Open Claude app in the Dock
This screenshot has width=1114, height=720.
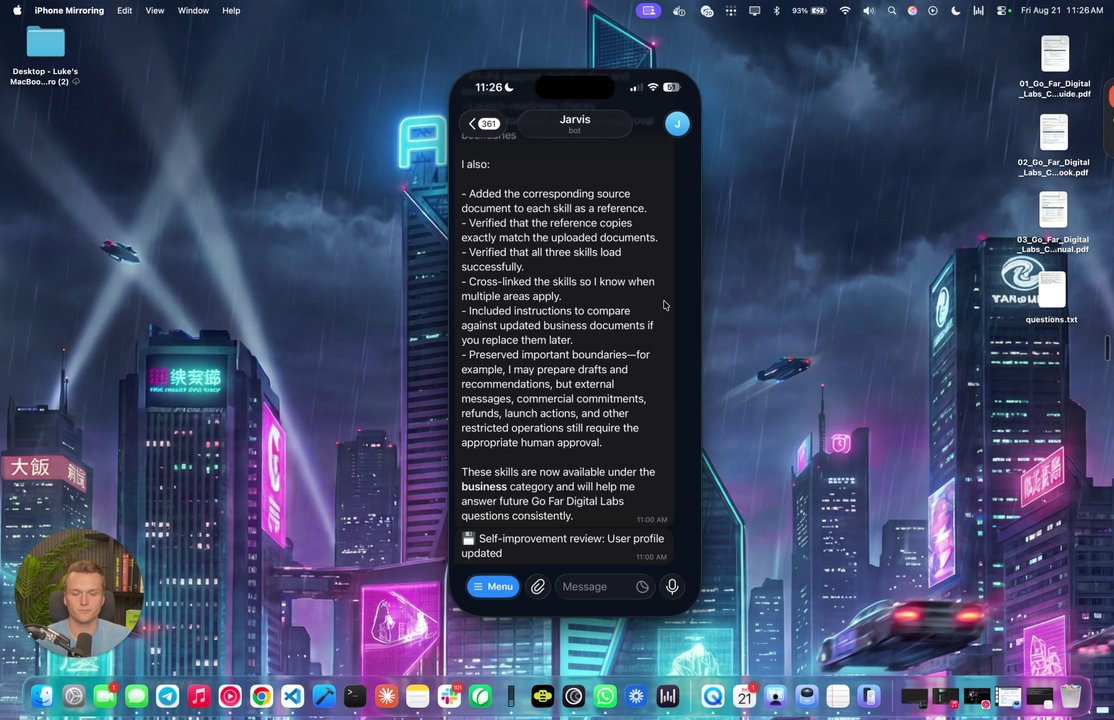coord(386,697)
